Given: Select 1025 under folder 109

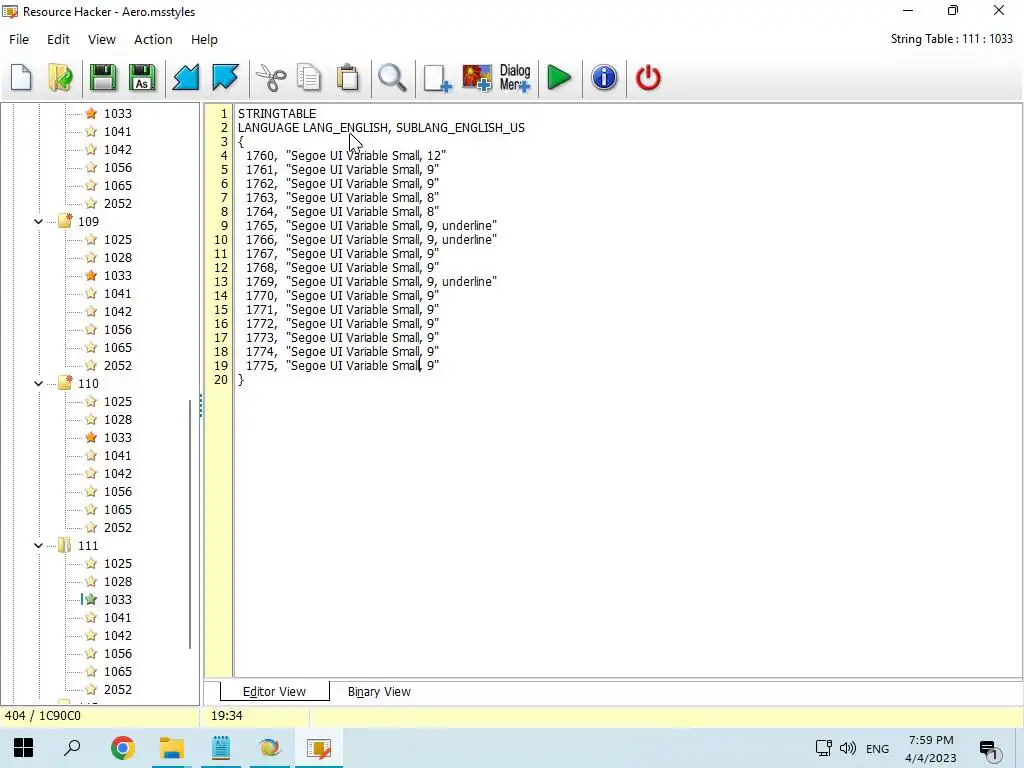Looking at the screenshot, I should 118,240.
